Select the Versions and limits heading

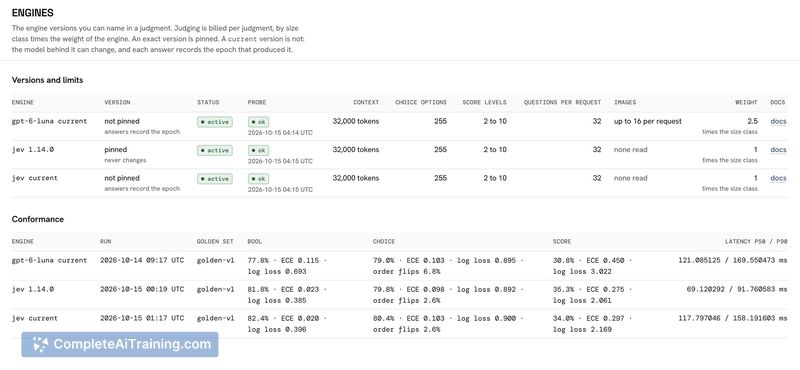coord(47,80)
